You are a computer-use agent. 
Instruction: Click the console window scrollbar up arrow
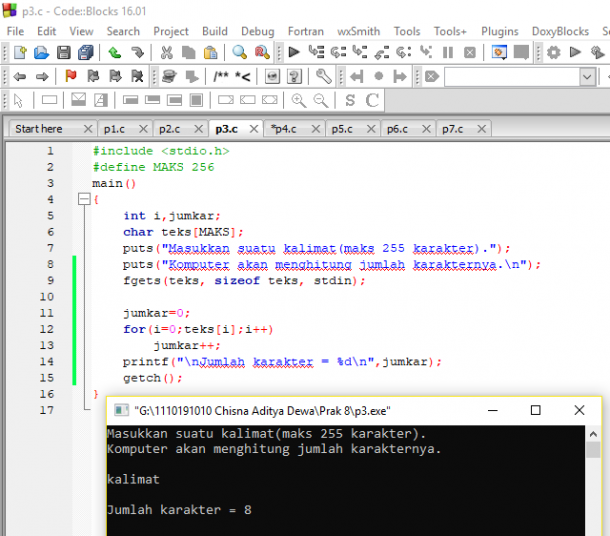pos(595,433)
